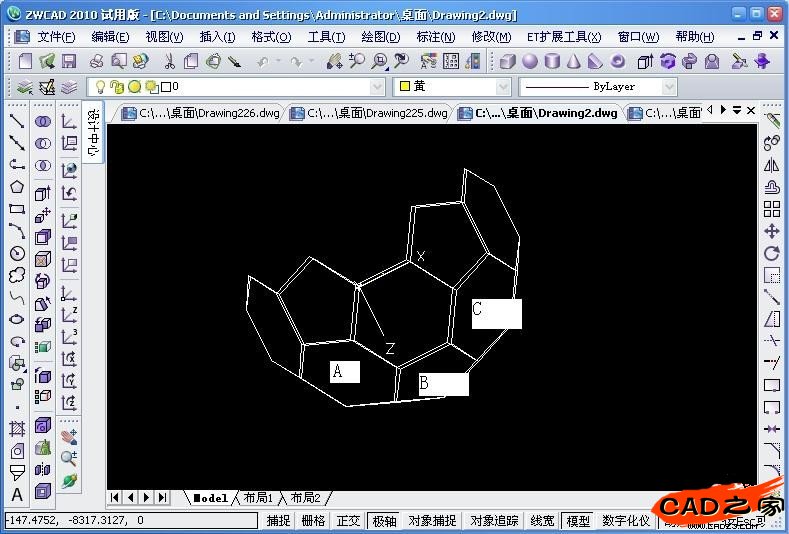Click the Mirror modify icon
Image resolution: width=789 pixels, height=534 pixels.
[771, 165]
